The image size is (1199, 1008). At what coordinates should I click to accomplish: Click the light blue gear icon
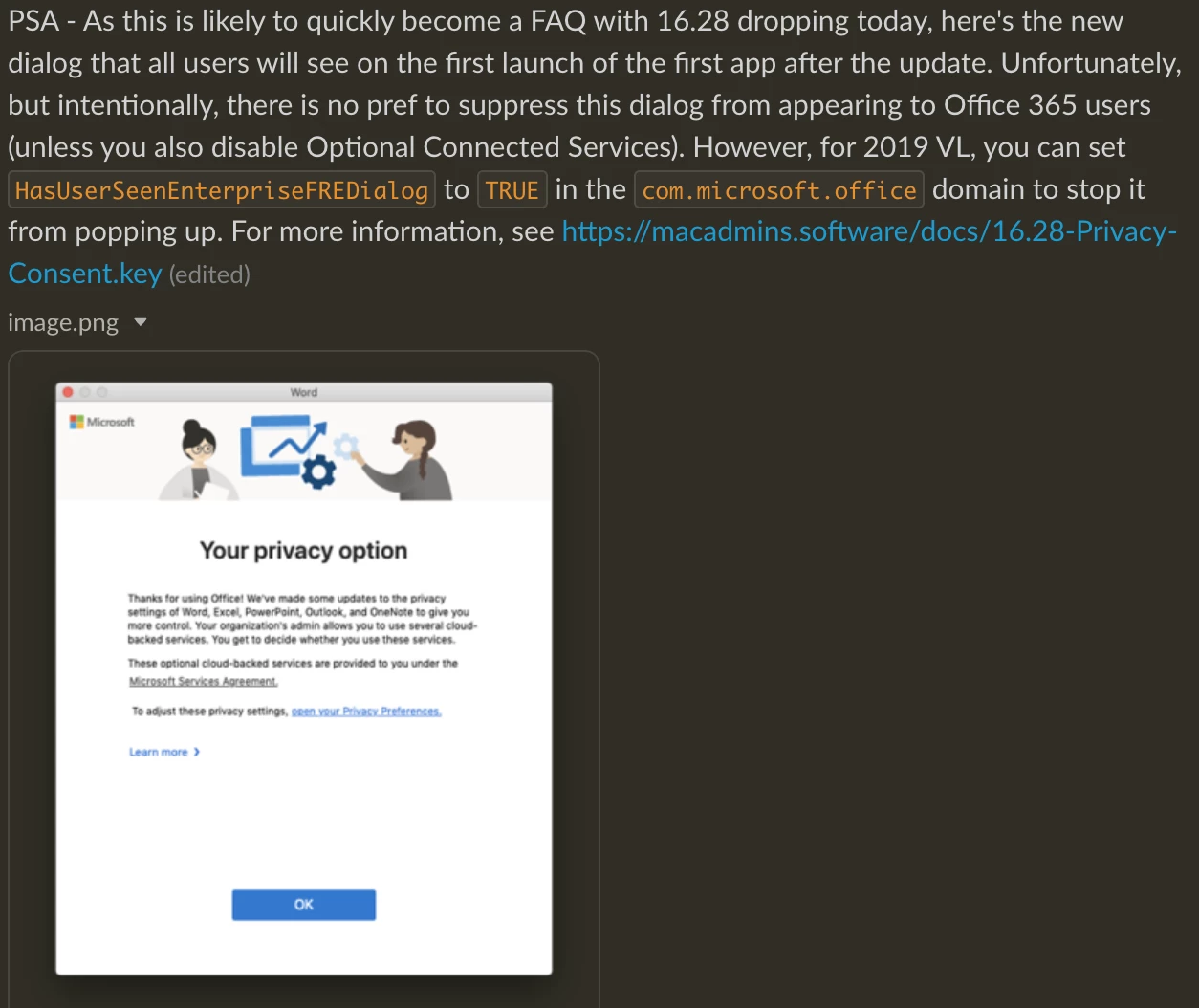point(345,445)
